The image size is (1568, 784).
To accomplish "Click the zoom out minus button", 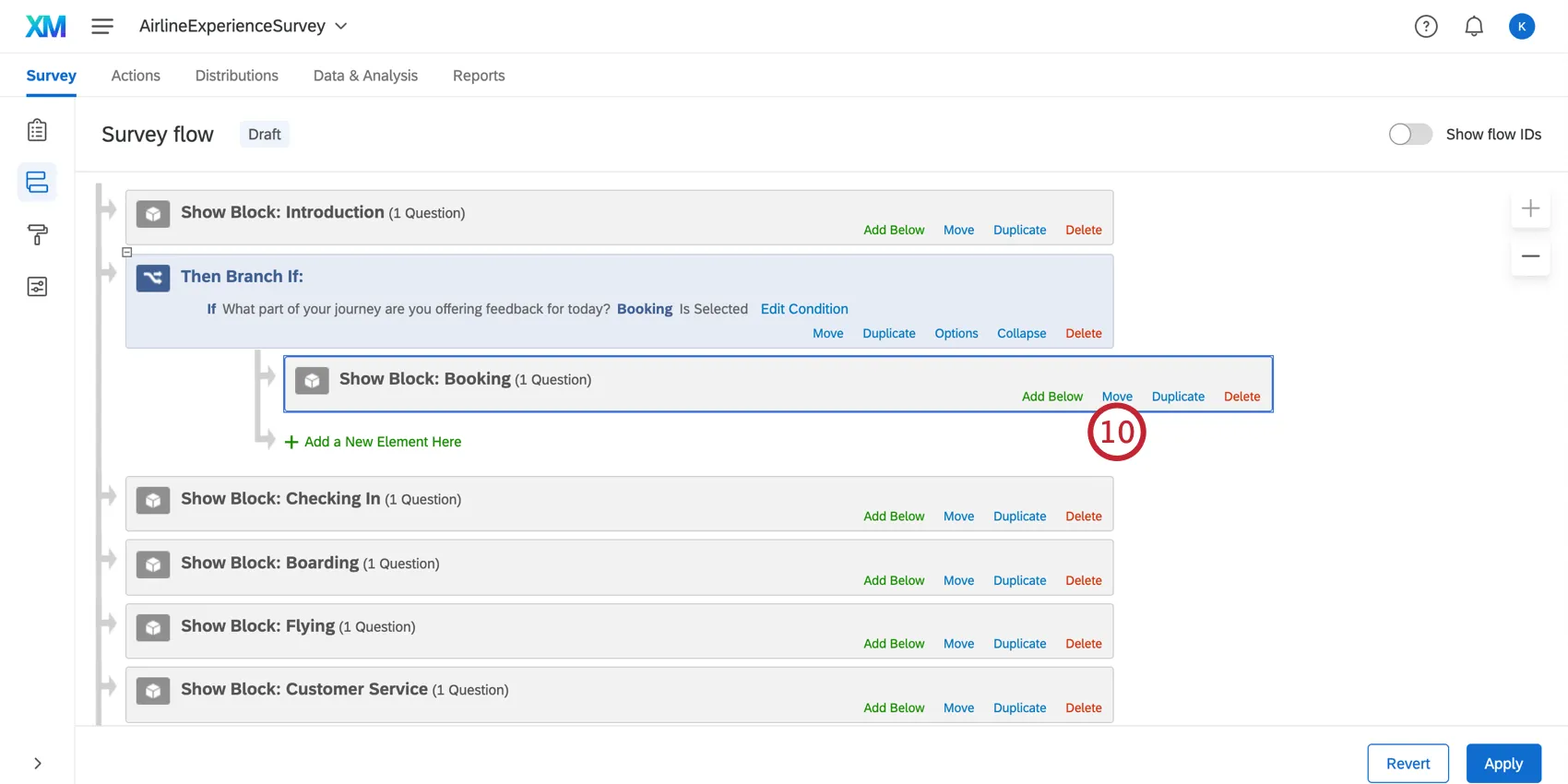I will pos(1530,255).
